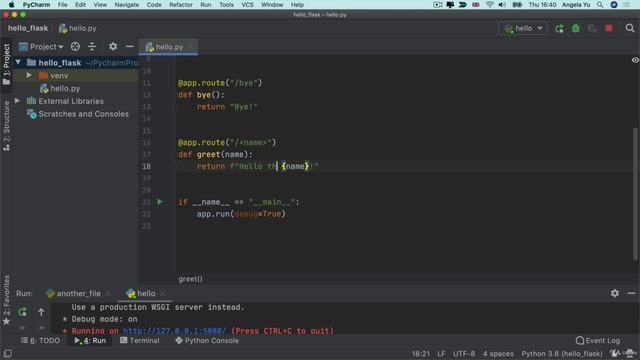Rerun the hello configuration in top toolbar
The height and width of the screenshot is (360, 640).
click(x=559, y=28)
